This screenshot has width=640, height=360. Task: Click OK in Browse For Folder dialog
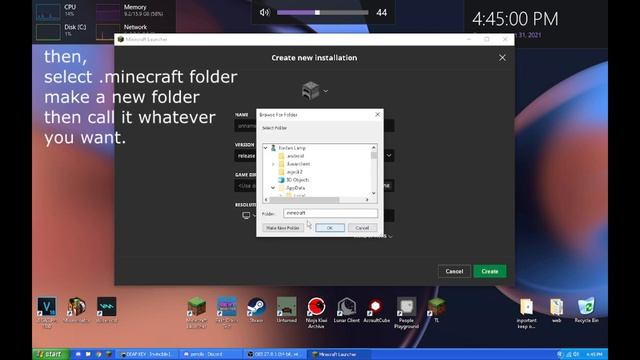coord(330,228)
